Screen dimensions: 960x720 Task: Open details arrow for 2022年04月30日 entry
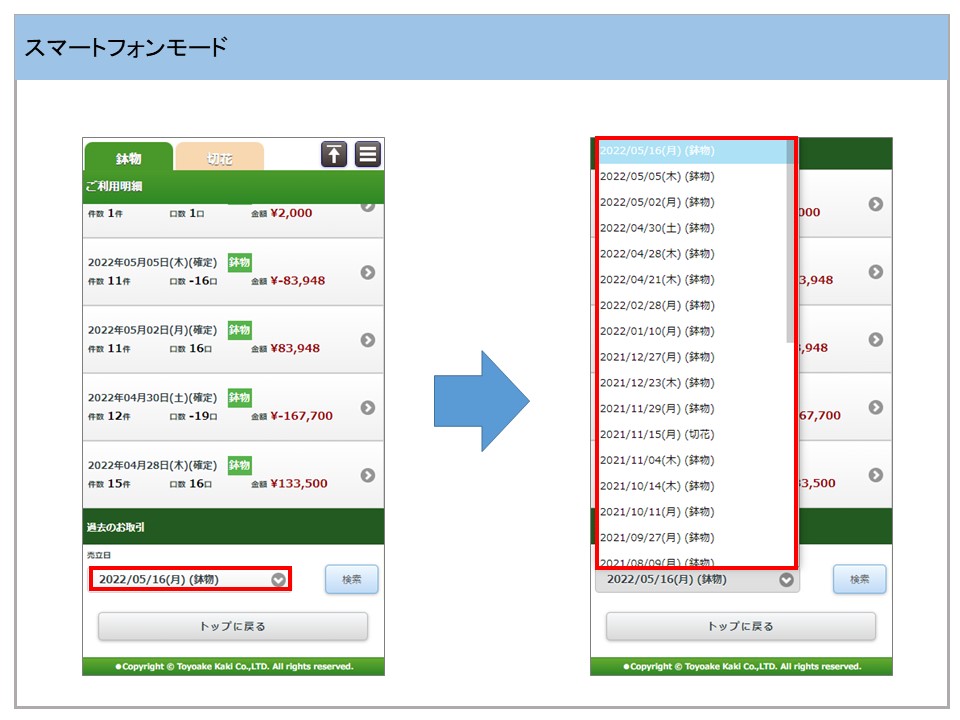(367, 408)
